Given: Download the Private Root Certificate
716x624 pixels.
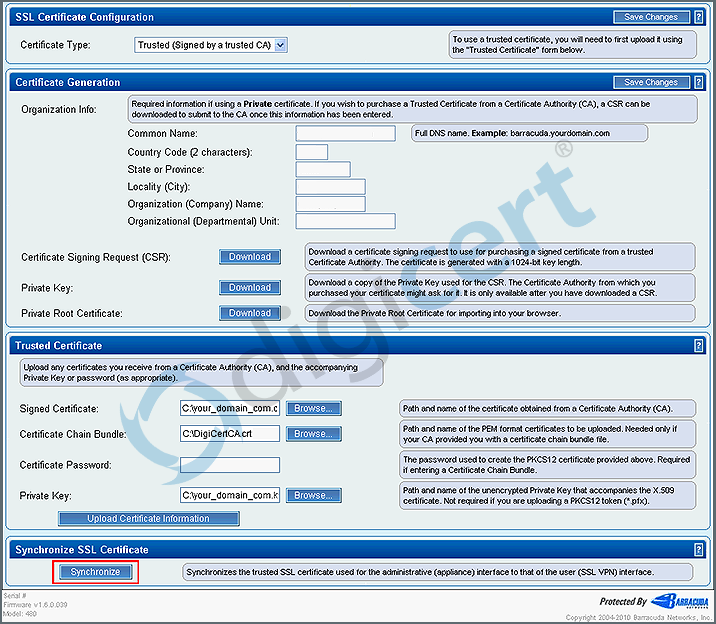Looking at the screenshot, I should (x=250, y=313).
